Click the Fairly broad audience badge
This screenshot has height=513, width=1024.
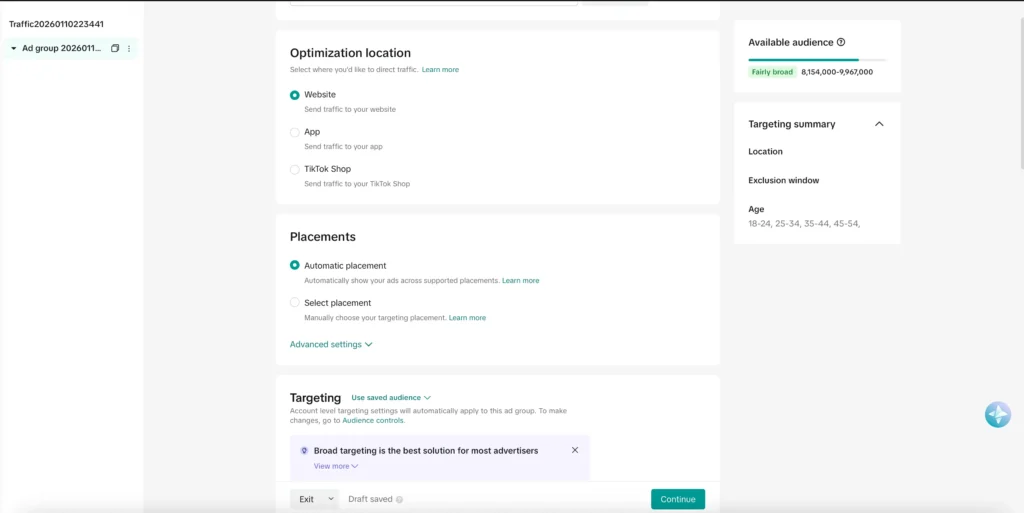pyautogui.click(x=773, y=72)
